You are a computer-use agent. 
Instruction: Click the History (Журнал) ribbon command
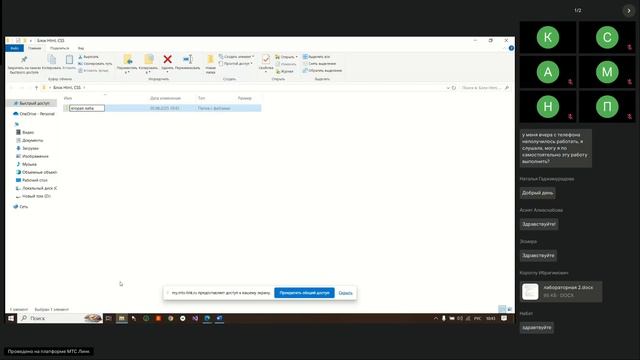[x=284, y=71]
